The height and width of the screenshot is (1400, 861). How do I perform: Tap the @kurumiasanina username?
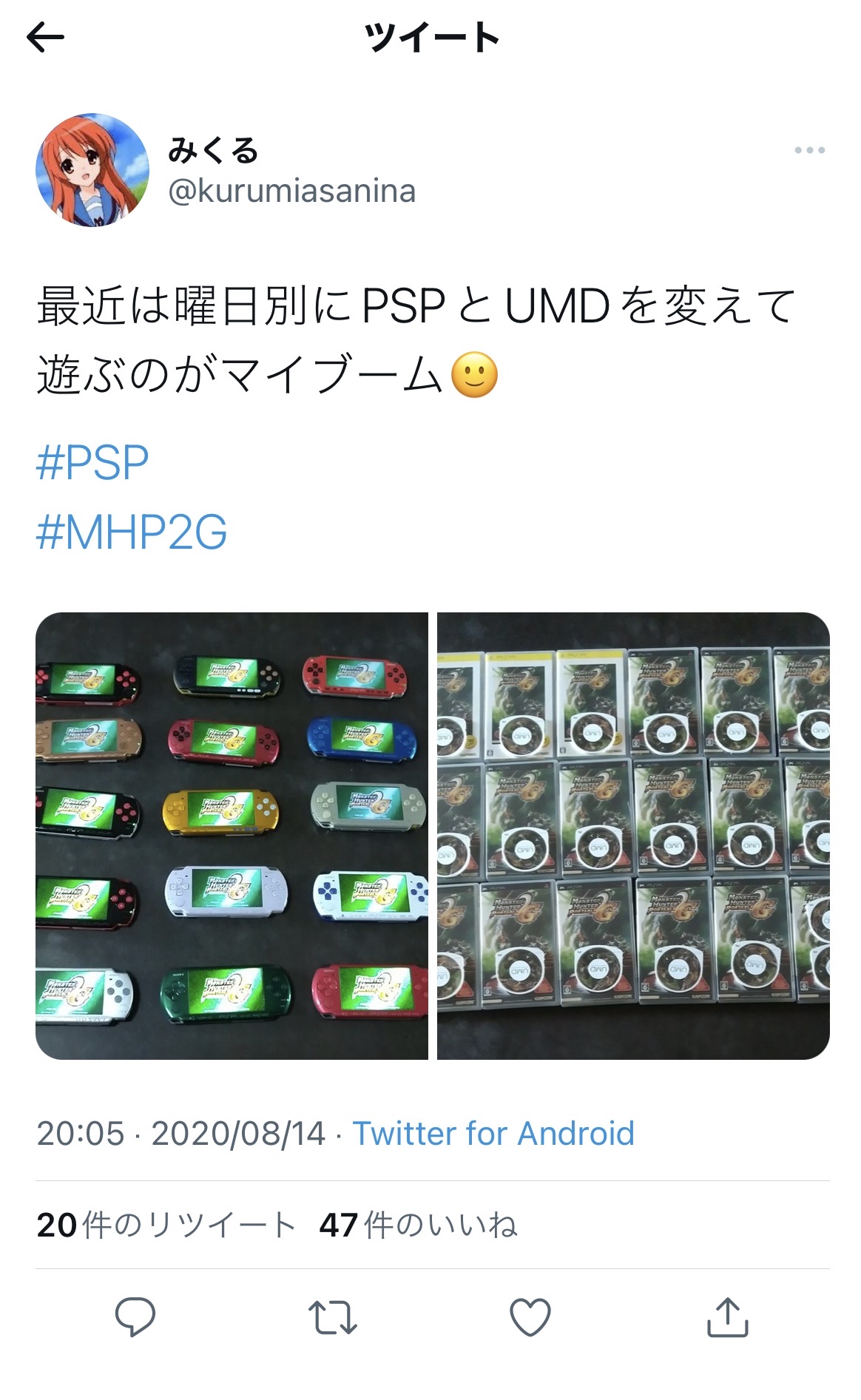click(x=292, y=191)
